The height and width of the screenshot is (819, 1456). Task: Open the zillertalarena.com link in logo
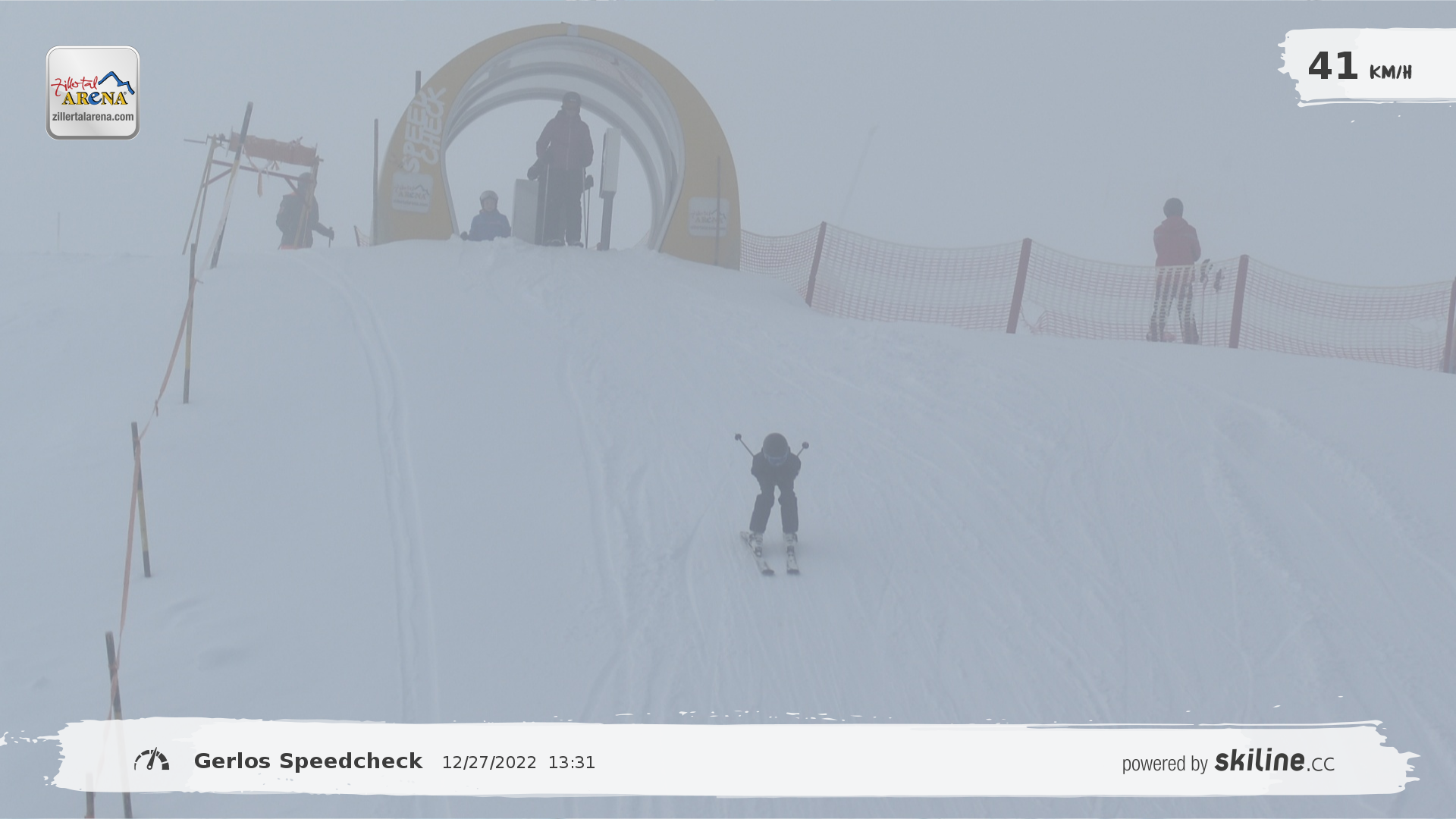93,117
